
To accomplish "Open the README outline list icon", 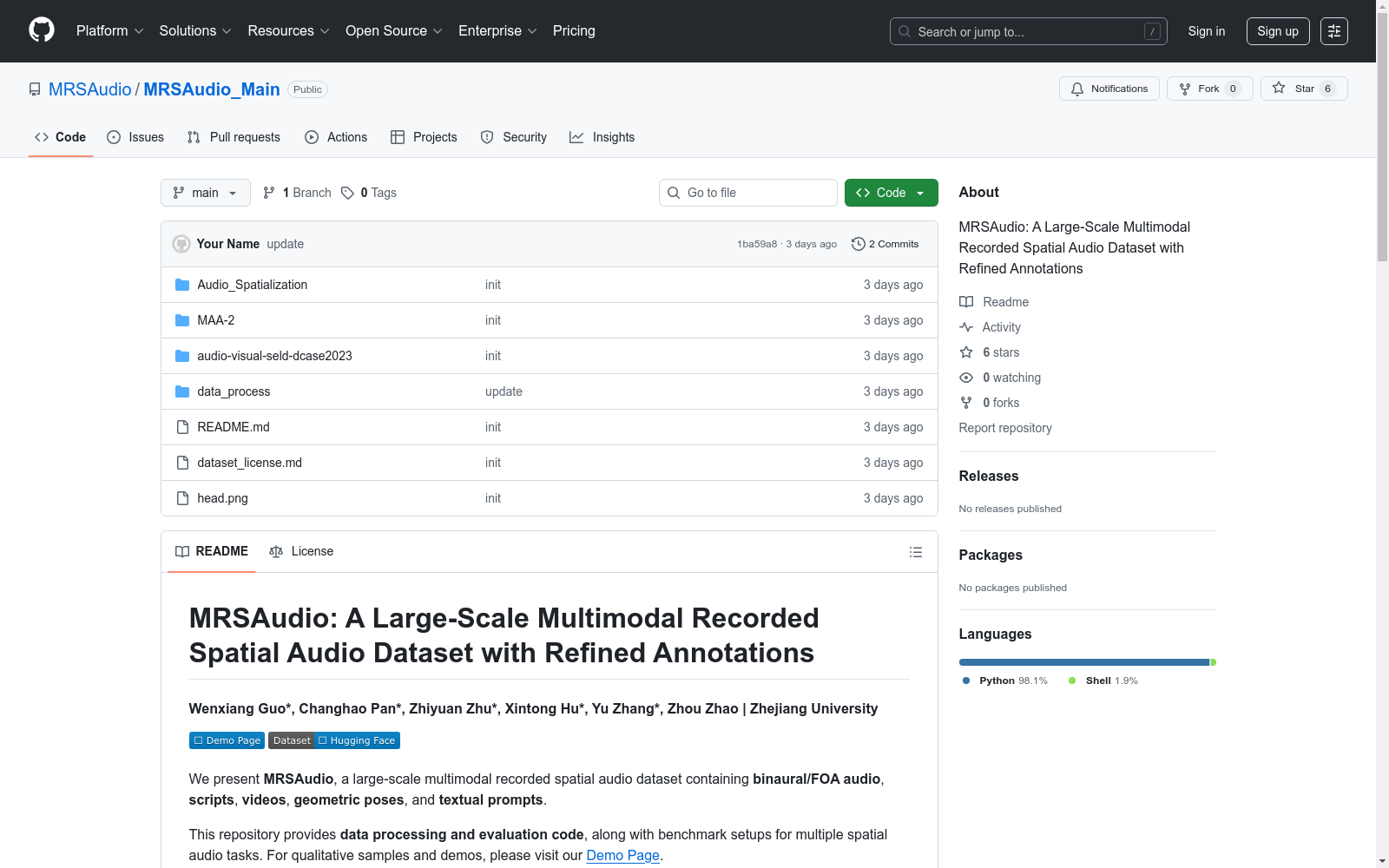I will pos(916,552).
